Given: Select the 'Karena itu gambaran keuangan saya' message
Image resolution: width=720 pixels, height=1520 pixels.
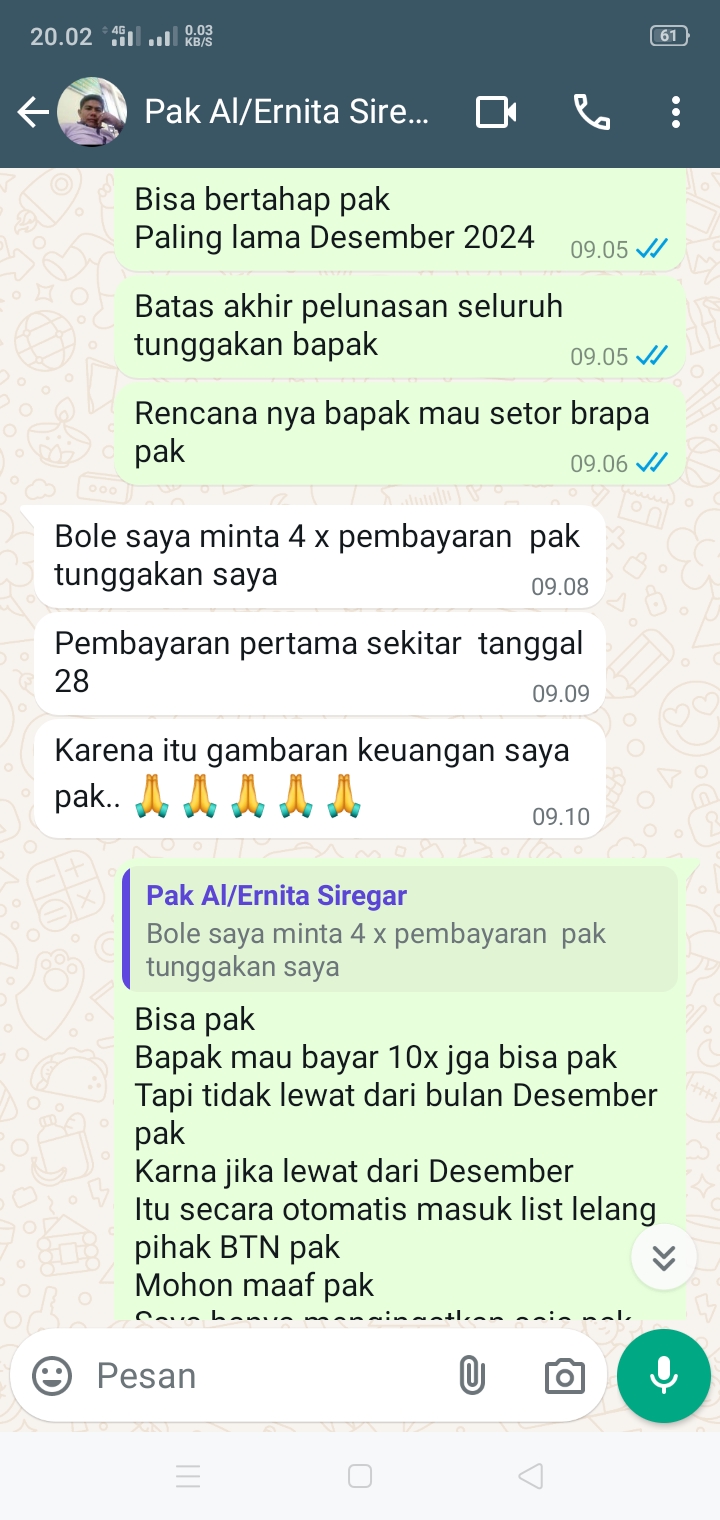Looking at the screenshot, I should coord(320,779).
